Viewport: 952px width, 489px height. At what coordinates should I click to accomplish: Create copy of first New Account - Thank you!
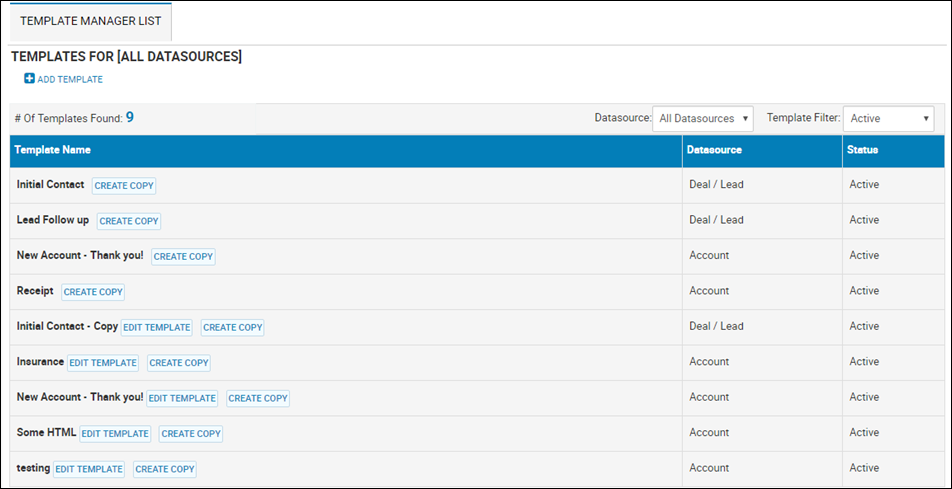[x=183, y=256]
